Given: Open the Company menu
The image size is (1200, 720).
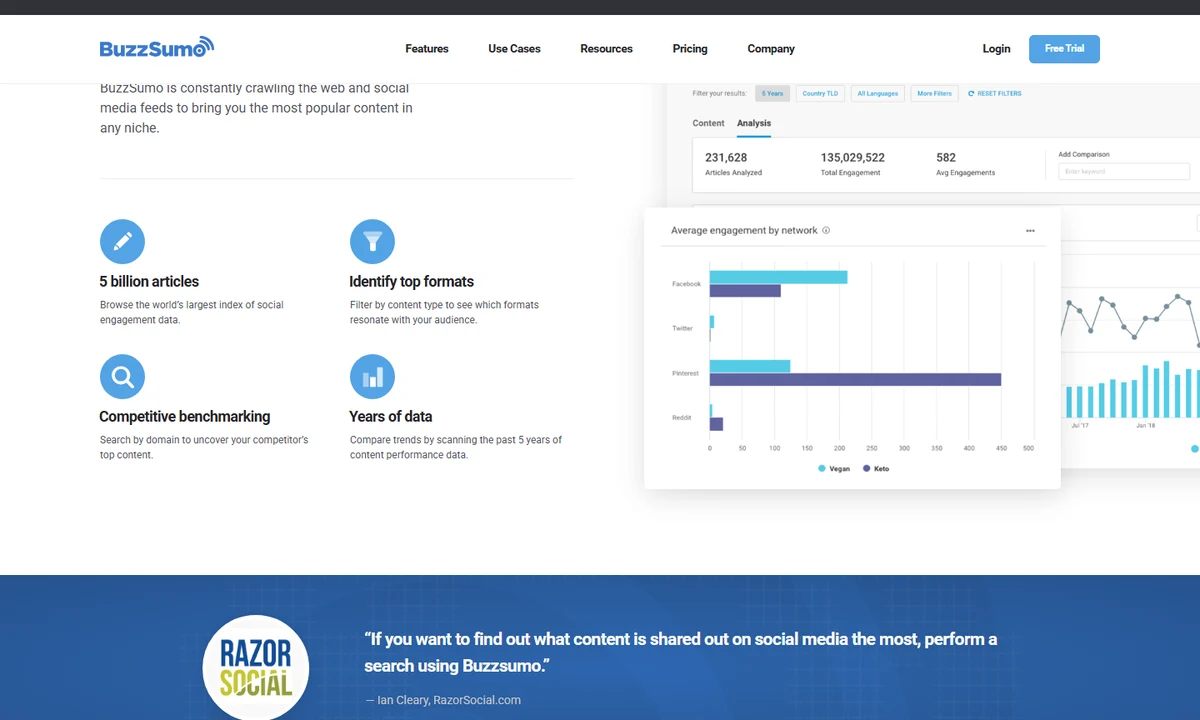Looking at the screenshot, I should pyautogui.click(x=771, y=49).
